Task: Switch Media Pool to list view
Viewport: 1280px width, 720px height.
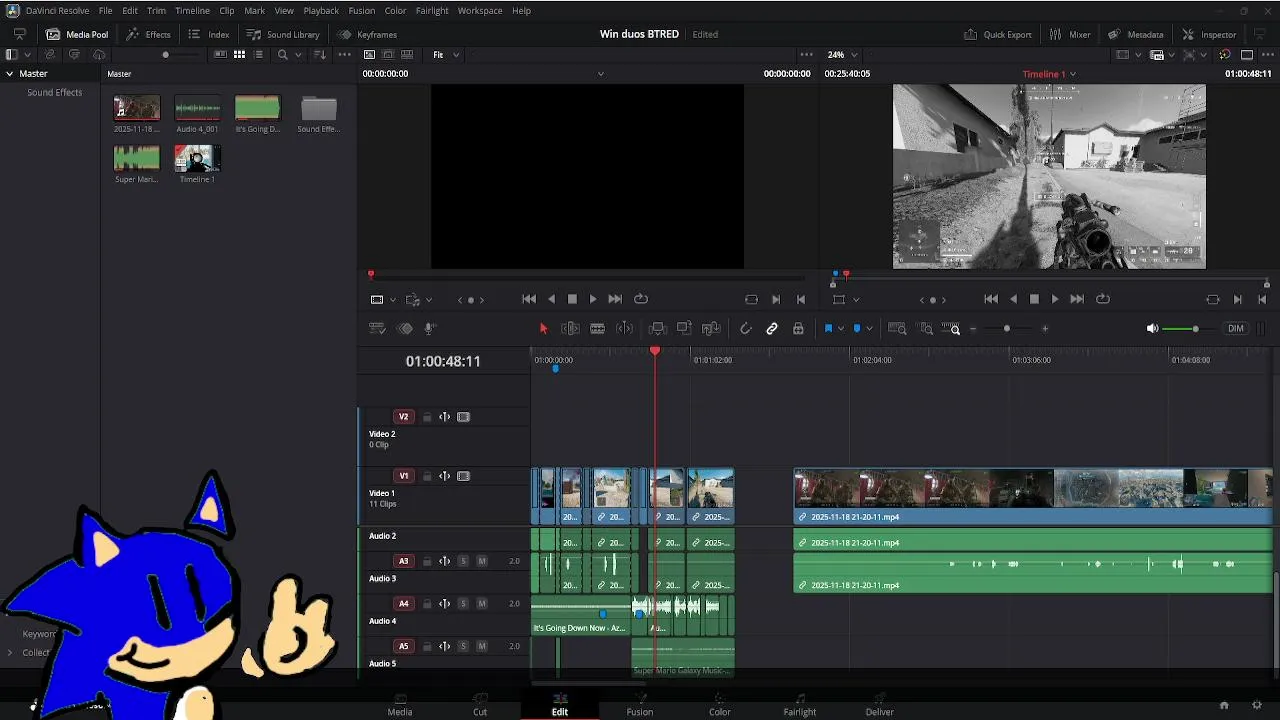Action: pyautogui.click(x=259, y=55)
